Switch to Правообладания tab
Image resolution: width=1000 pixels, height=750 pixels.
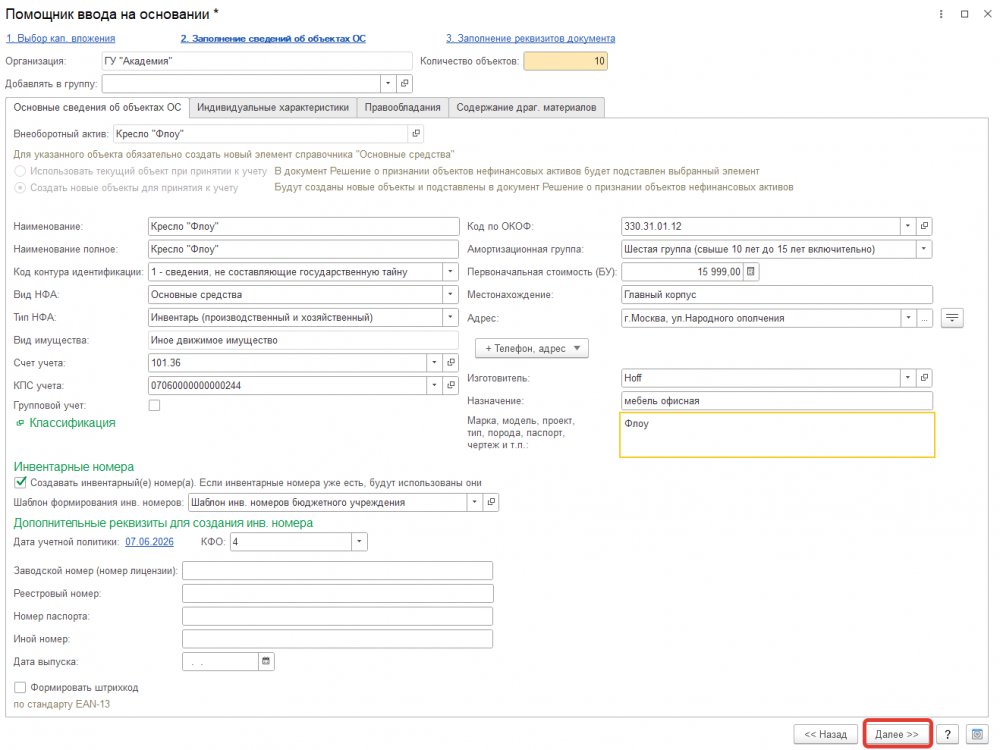[x=402, y=108]
